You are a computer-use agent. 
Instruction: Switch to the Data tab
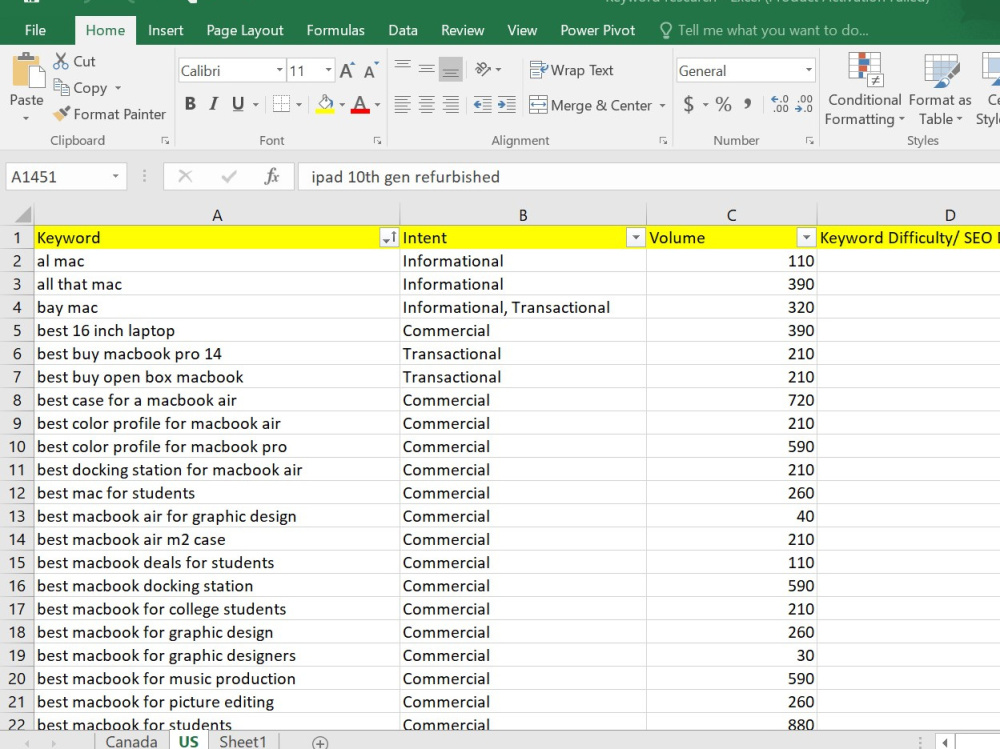pyautogui.click(x=403, y=30)
